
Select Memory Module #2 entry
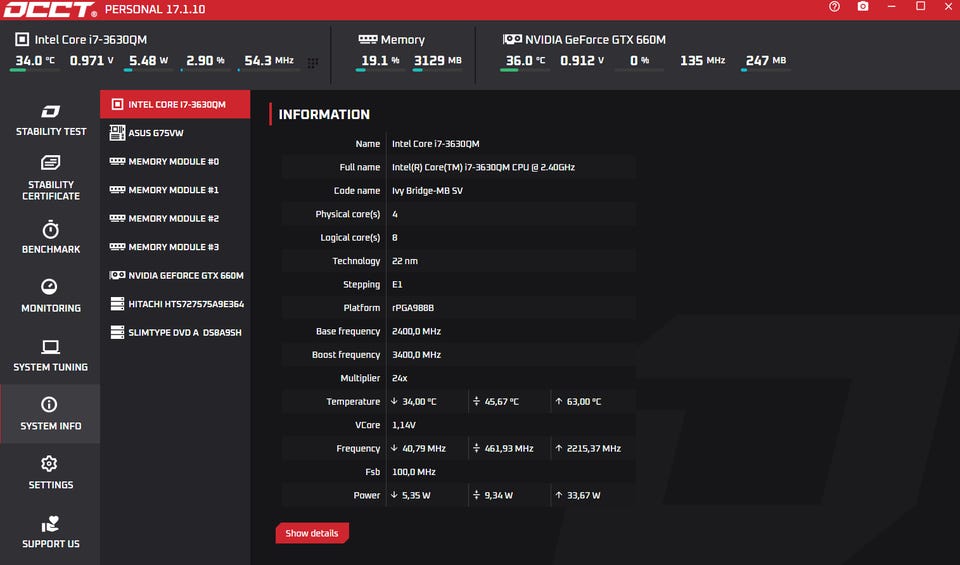tap(175, 219)
